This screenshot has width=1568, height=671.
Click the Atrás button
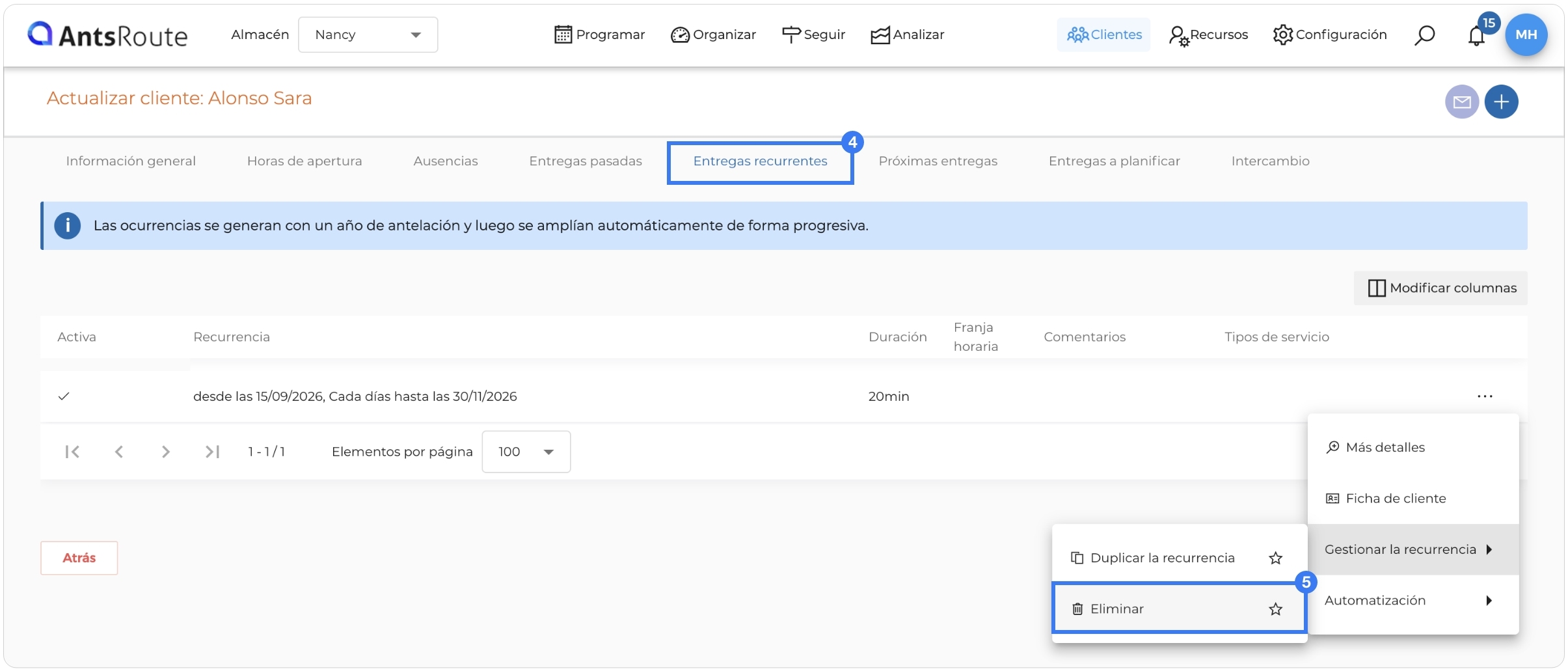pyautogui.click(x=79, y=558)
